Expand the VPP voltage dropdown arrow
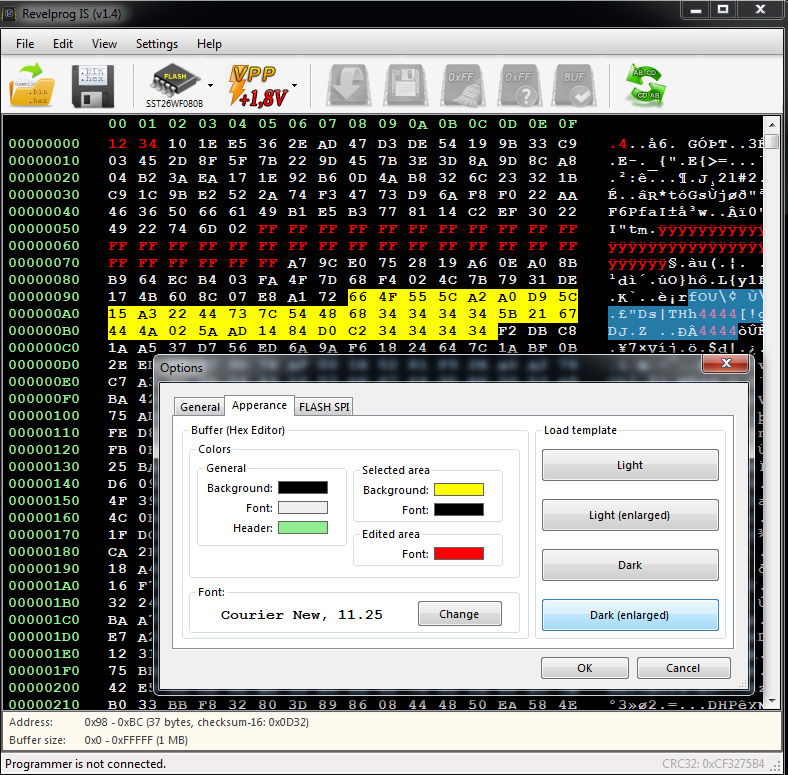Image resolution: width=788 pixels, height=775 pixels. tap(294, 85)
